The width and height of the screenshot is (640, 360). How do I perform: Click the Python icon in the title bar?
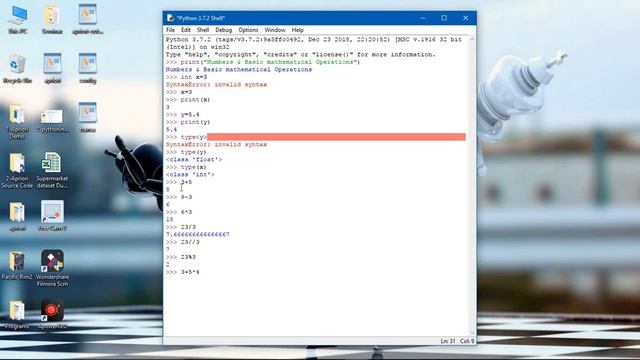(170, 18)
